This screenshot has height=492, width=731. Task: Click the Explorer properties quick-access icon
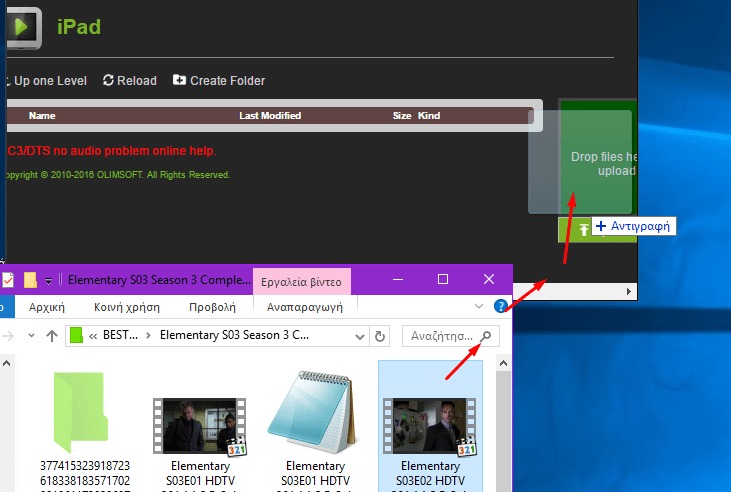[8, 280]
